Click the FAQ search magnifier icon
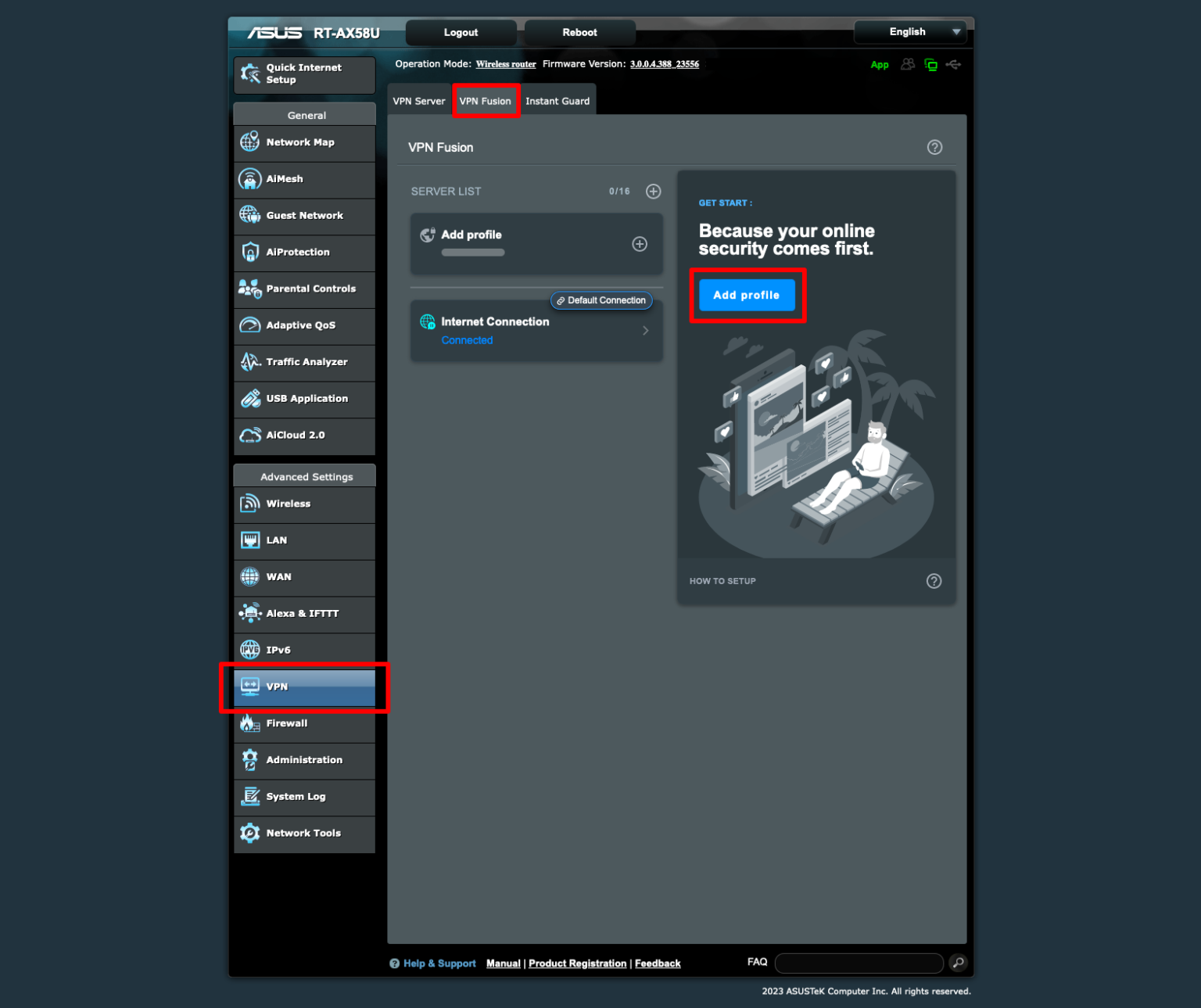 [958, 963]
